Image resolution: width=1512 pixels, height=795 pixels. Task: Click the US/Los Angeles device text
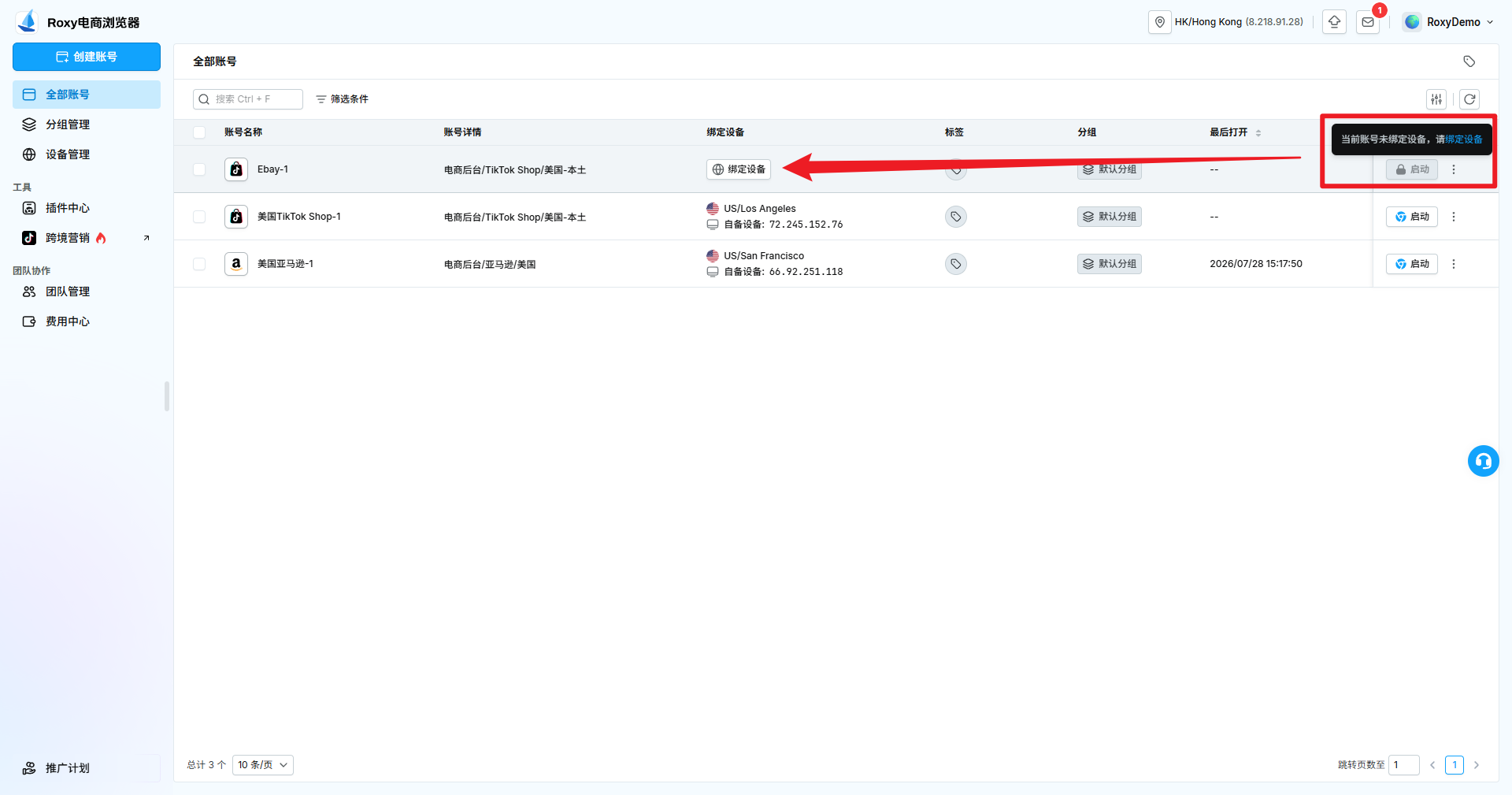click(x=759, y=209)
